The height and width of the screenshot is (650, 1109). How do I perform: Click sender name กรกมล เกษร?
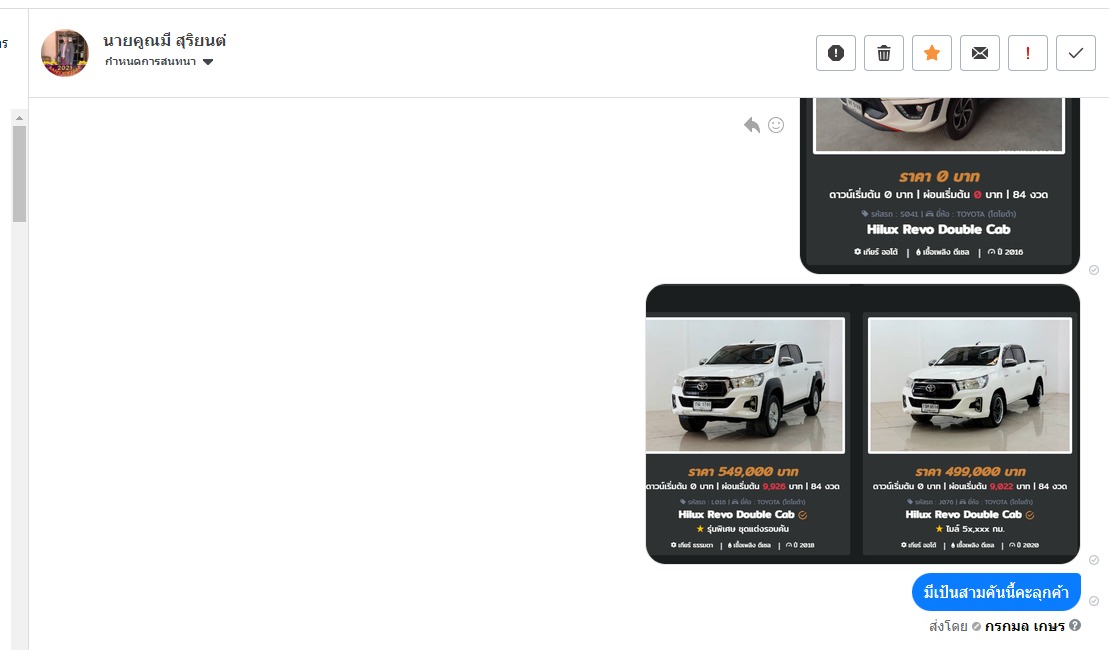tap(1024, 626)
